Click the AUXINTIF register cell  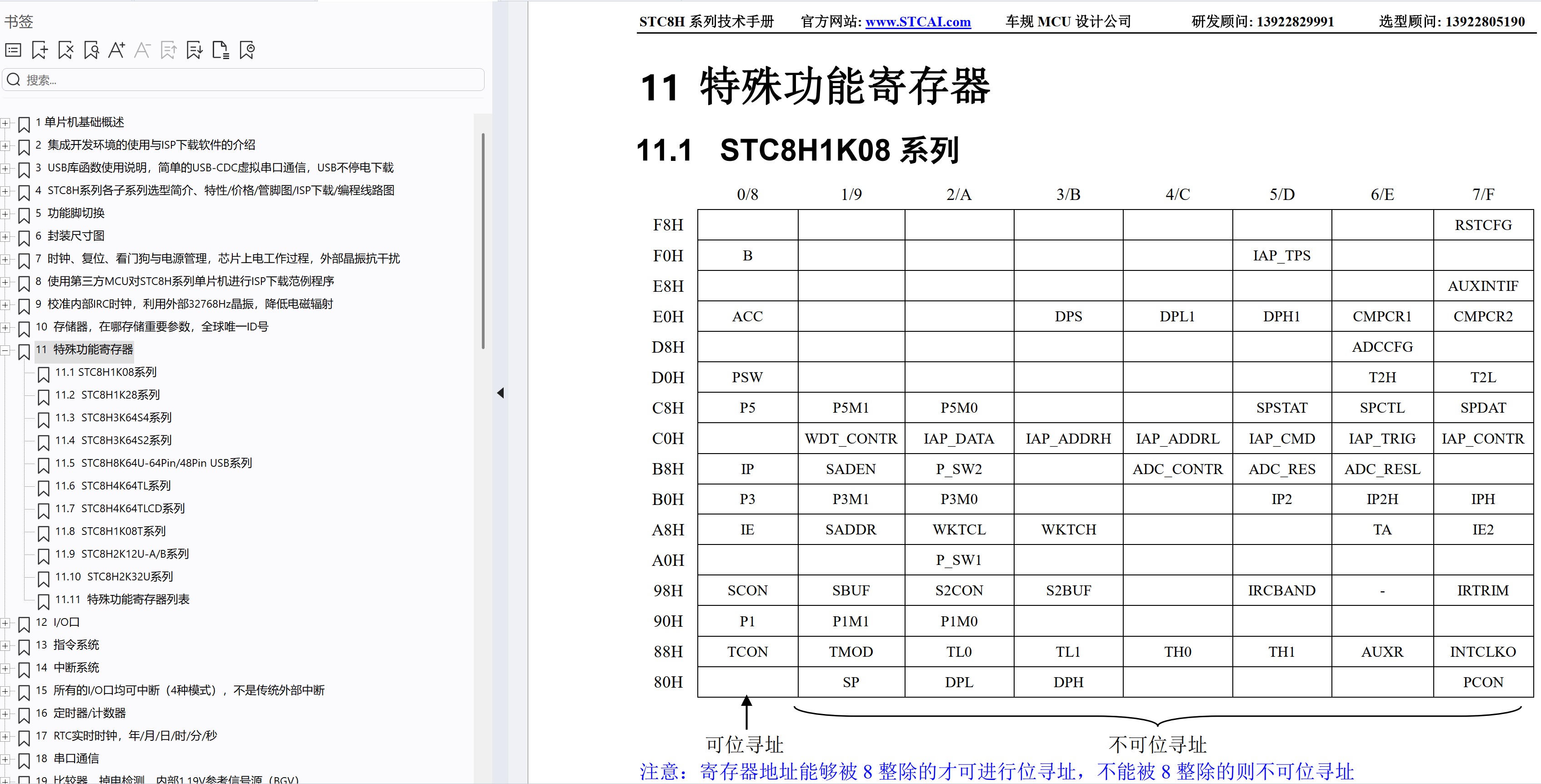point(1483,286)
